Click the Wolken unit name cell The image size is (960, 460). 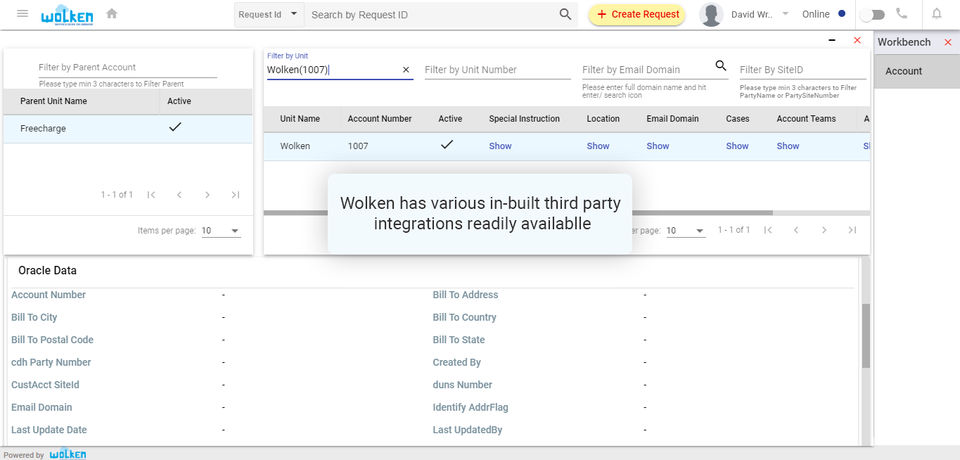point(295,146)
